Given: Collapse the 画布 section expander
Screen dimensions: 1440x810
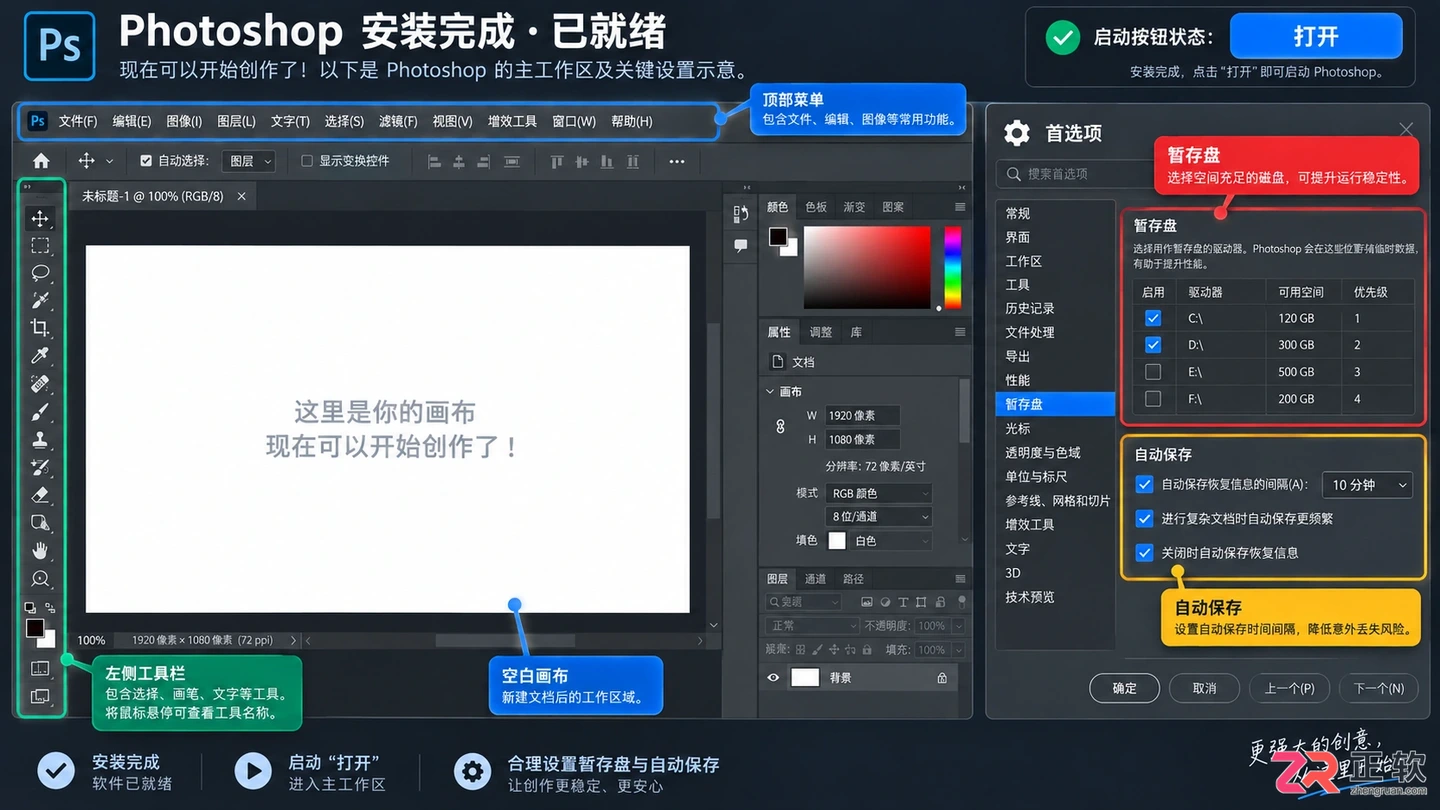Looking at the screenshot, I should coord(770,392).
